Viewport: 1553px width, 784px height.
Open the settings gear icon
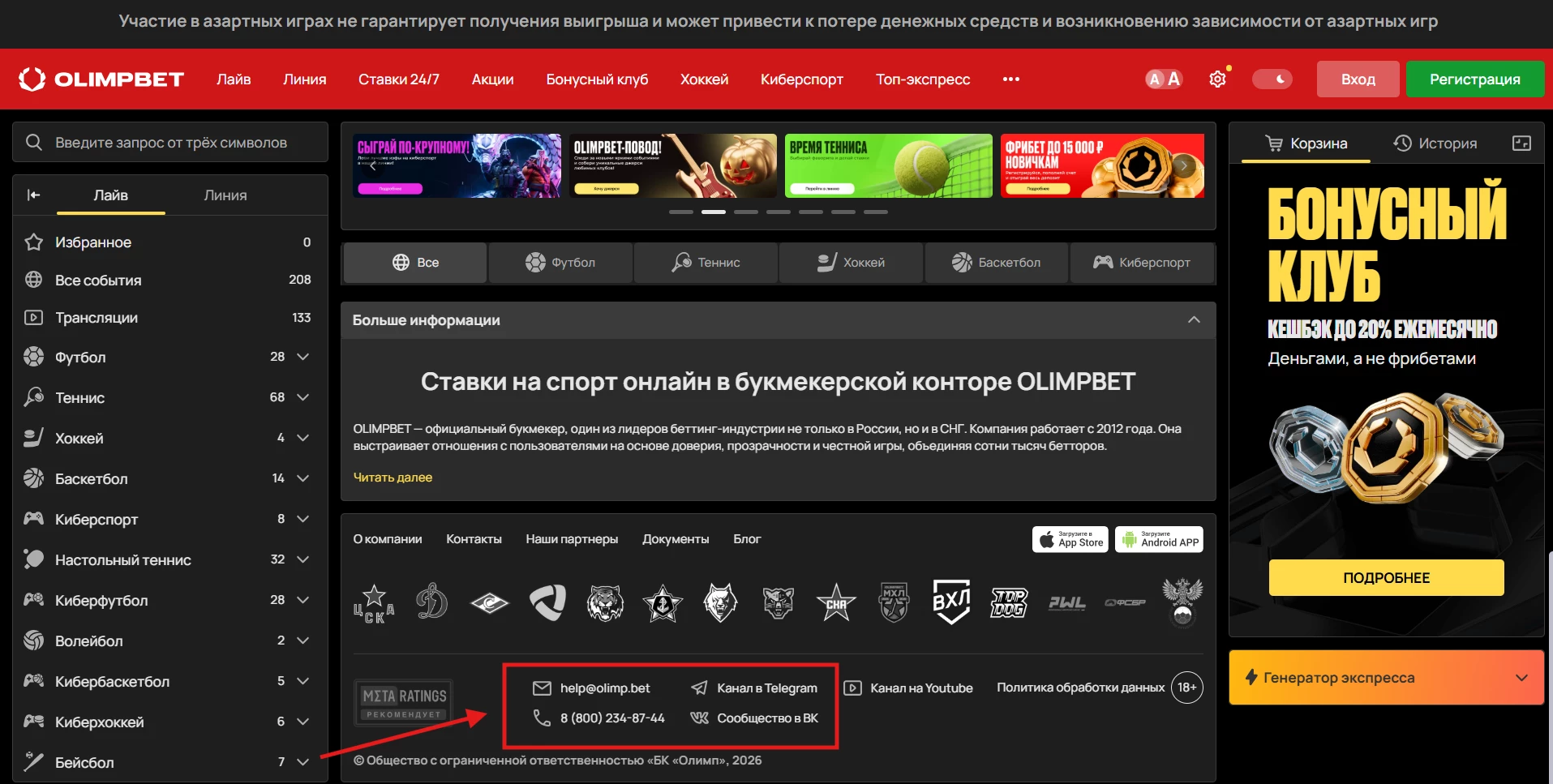(x=1217, y=79)
